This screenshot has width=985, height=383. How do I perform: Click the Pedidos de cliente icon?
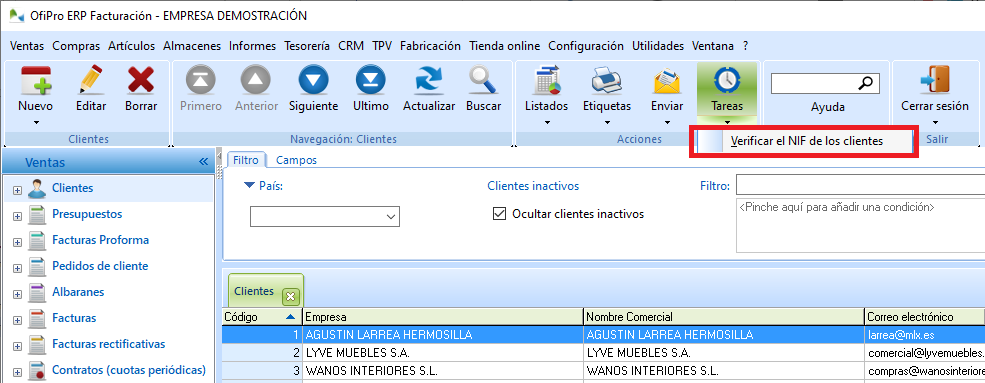pos(38,267)
